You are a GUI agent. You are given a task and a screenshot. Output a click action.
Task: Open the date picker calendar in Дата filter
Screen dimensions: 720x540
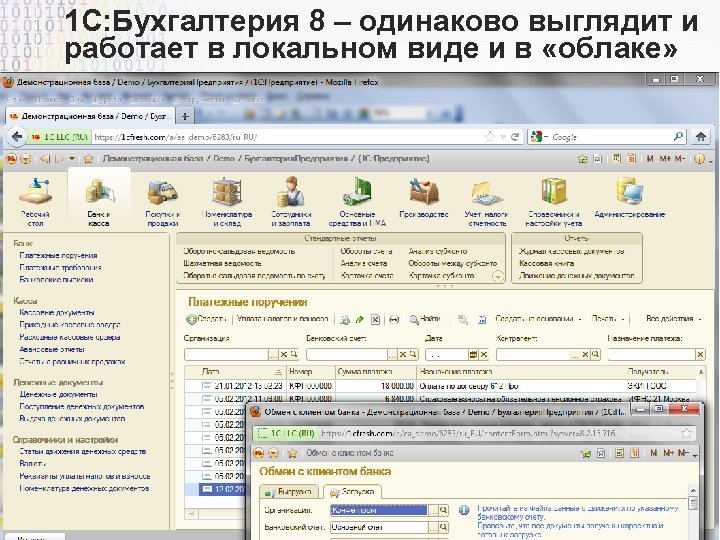(x=473, y=354)
